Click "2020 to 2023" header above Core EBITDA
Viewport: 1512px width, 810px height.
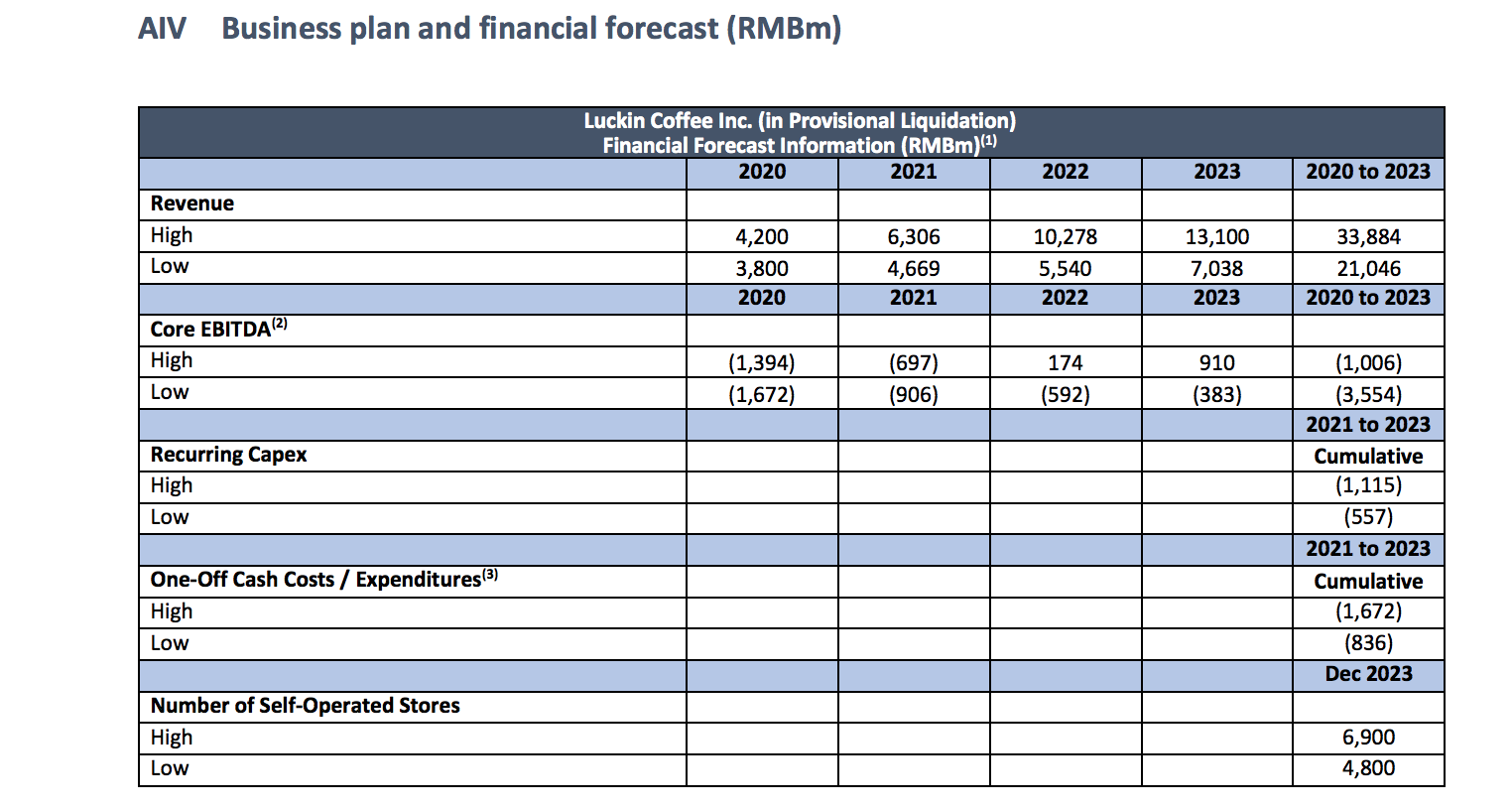coord(1369,298)
